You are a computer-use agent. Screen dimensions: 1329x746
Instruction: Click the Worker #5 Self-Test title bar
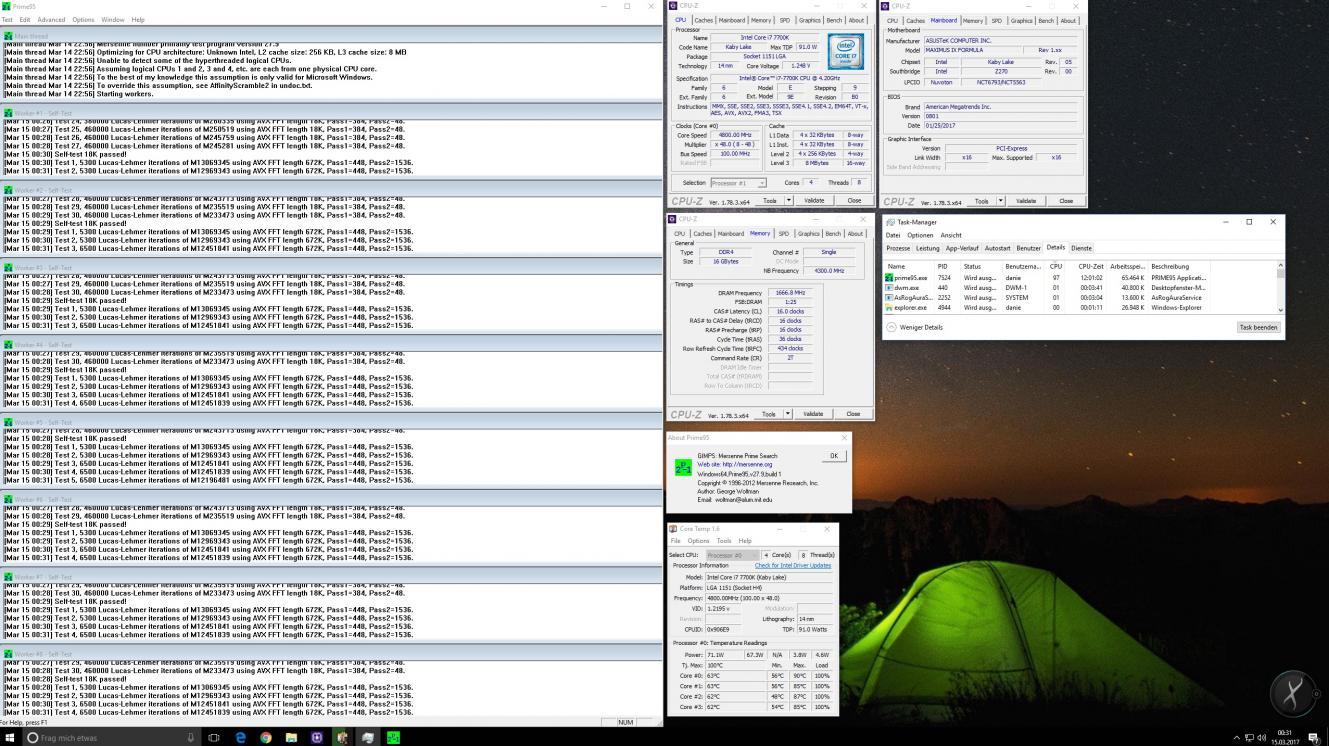click(331, 421)
